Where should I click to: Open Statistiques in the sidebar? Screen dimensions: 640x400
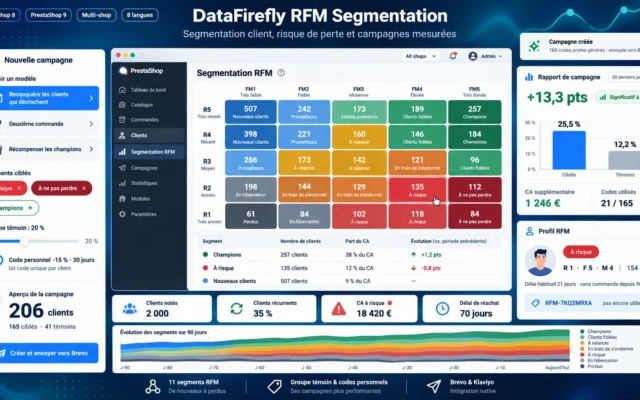pyautogui.click(x=149, y=183)
